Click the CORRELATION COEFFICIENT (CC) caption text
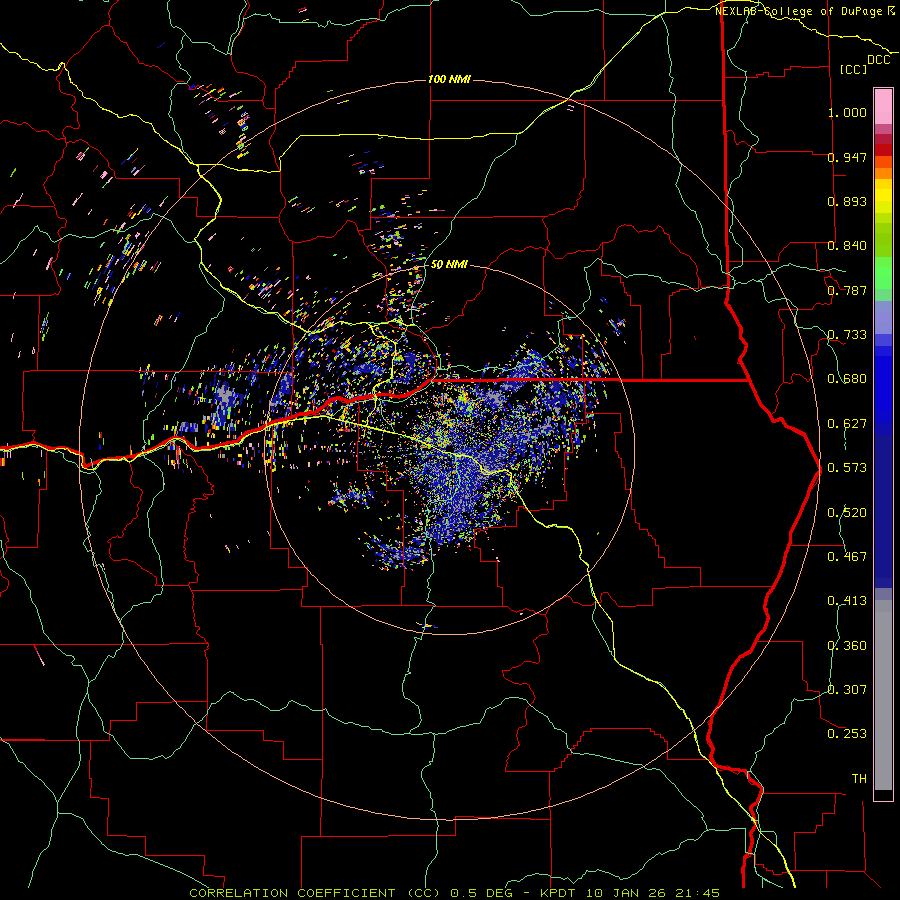The image size is (900, 900). click(315, 893)
